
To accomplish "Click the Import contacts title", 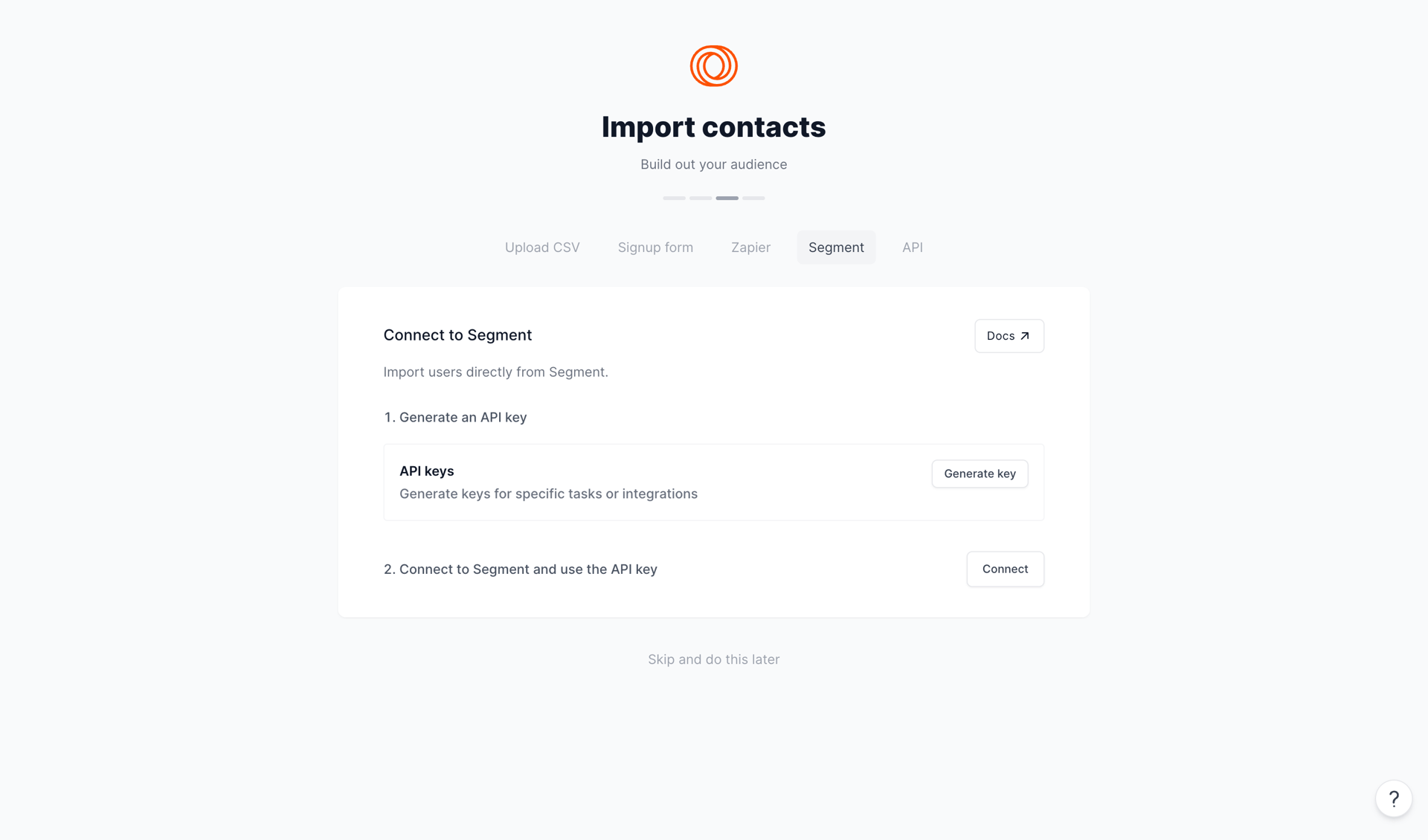I will 713,126.
